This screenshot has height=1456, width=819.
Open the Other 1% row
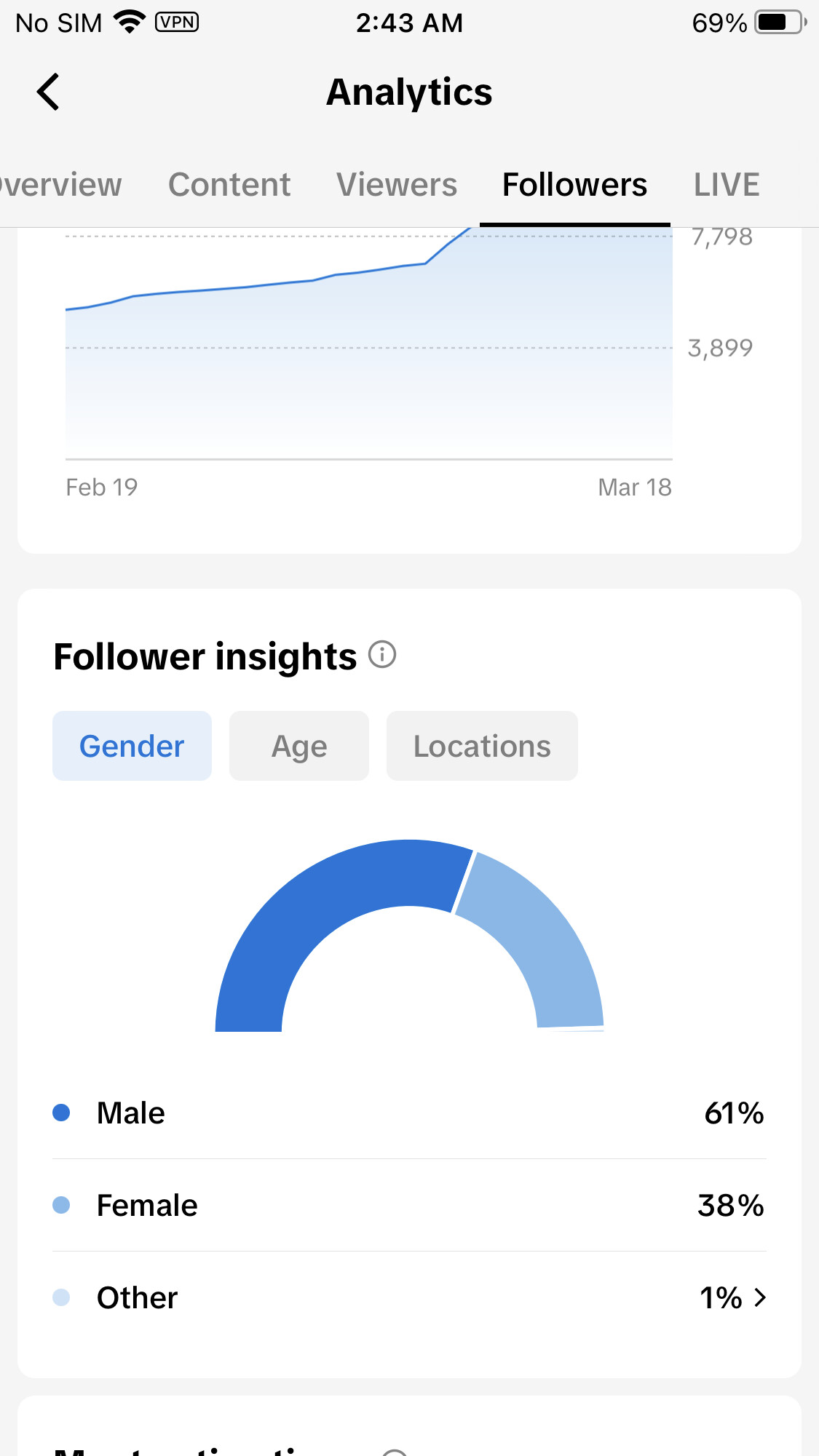click(x=408, y=1297)
